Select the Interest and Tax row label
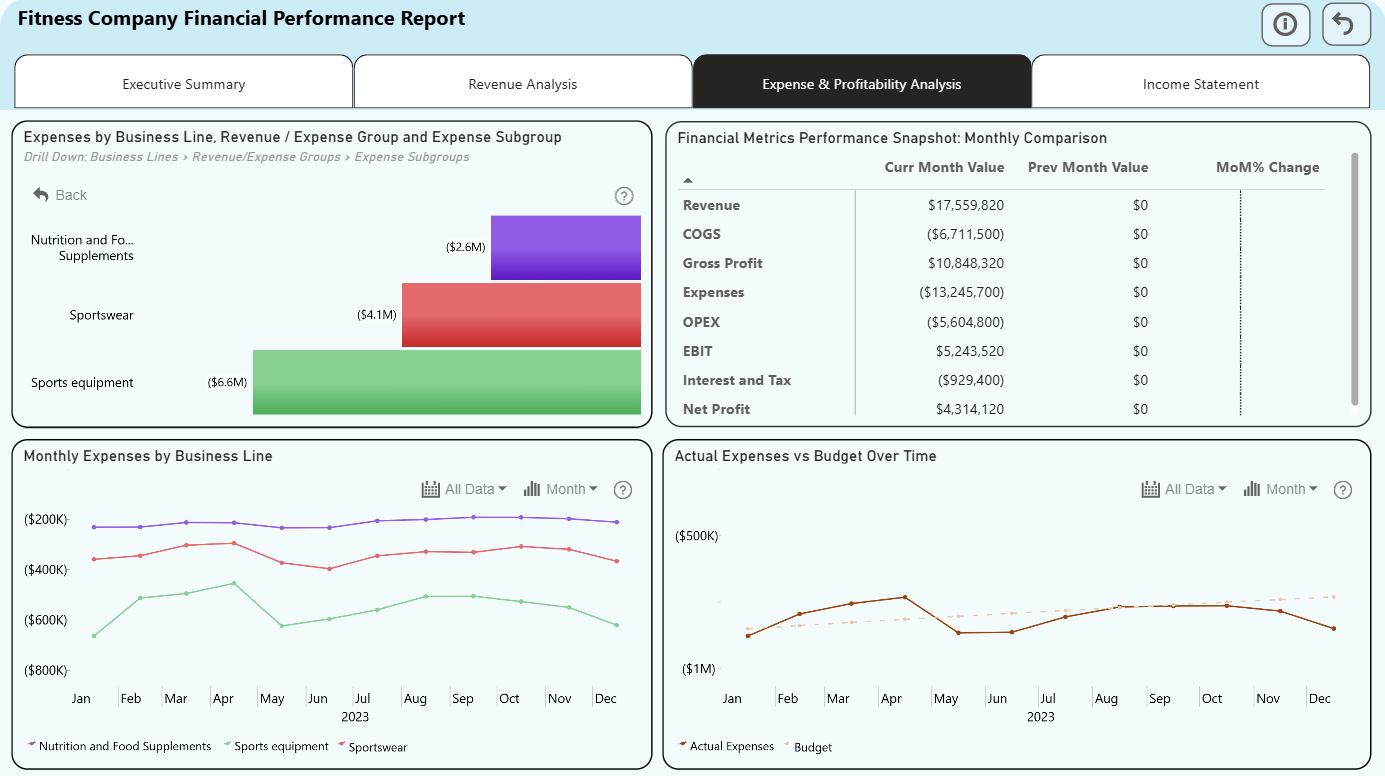1385x776 pixels. point(737,380)
